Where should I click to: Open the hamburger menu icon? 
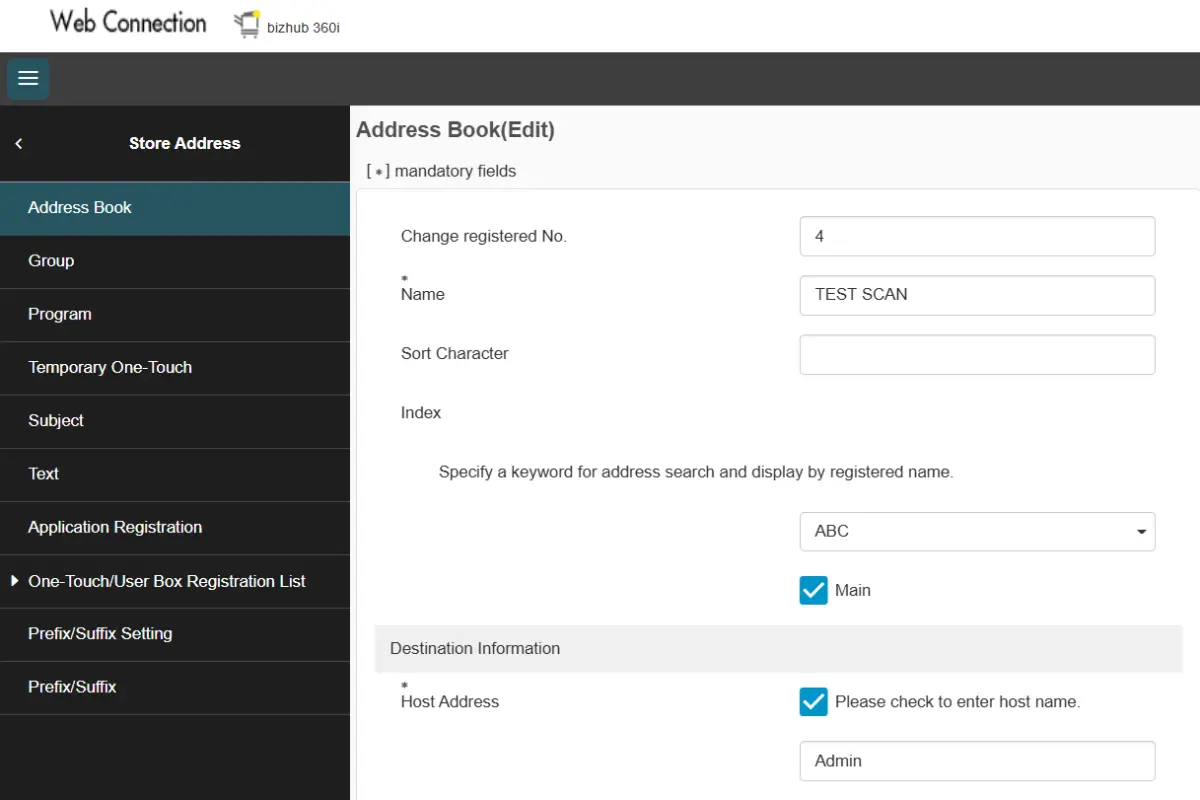click(x=28, y=79)
